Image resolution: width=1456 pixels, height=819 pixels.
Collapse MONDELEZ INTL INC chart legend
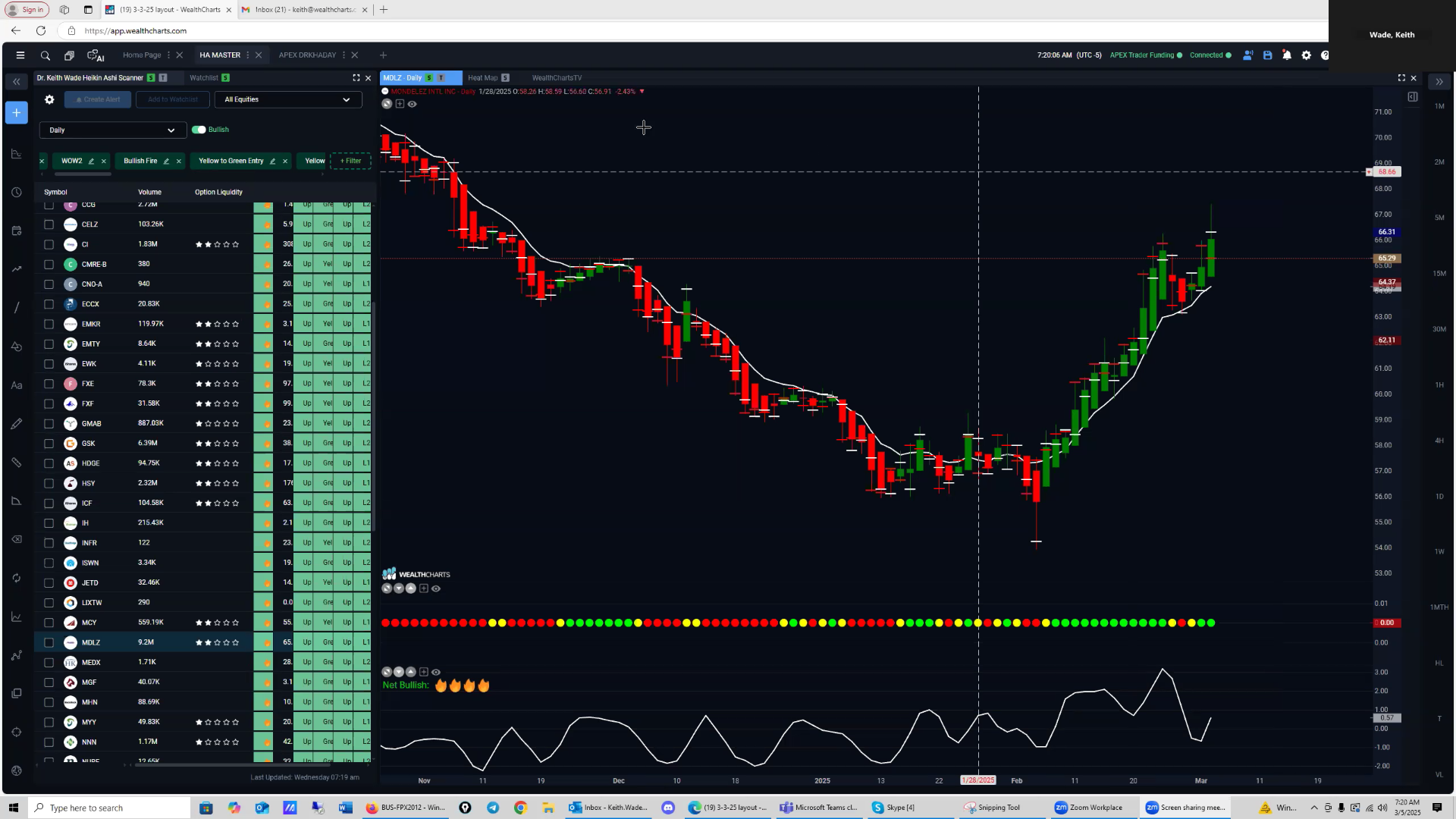coord(385,91)
